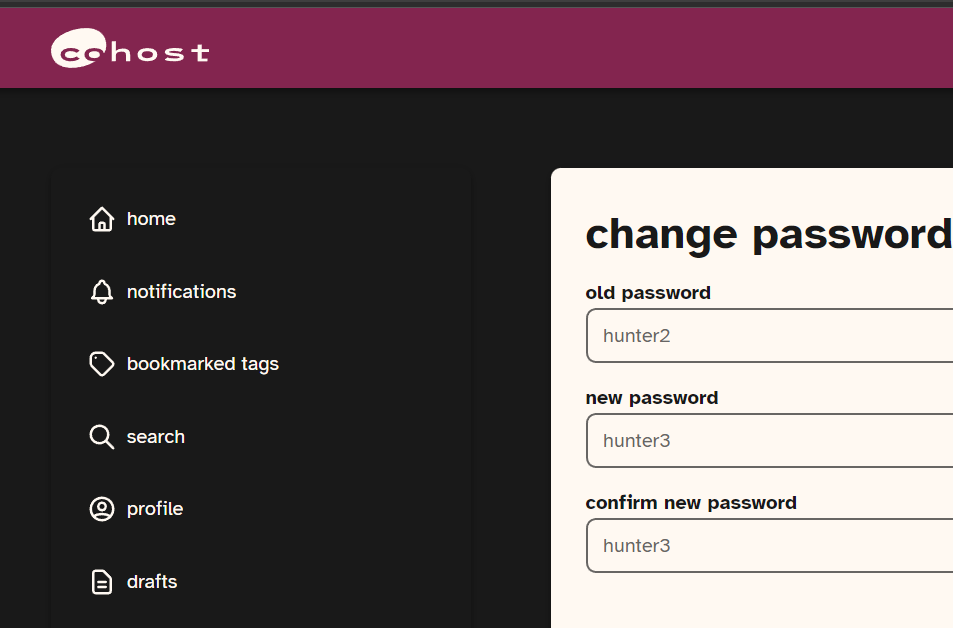Click the tag icon for bookmarked tags
Image resolution: width=953 pixels, height=628 pixels.
[x=102, y=364]
